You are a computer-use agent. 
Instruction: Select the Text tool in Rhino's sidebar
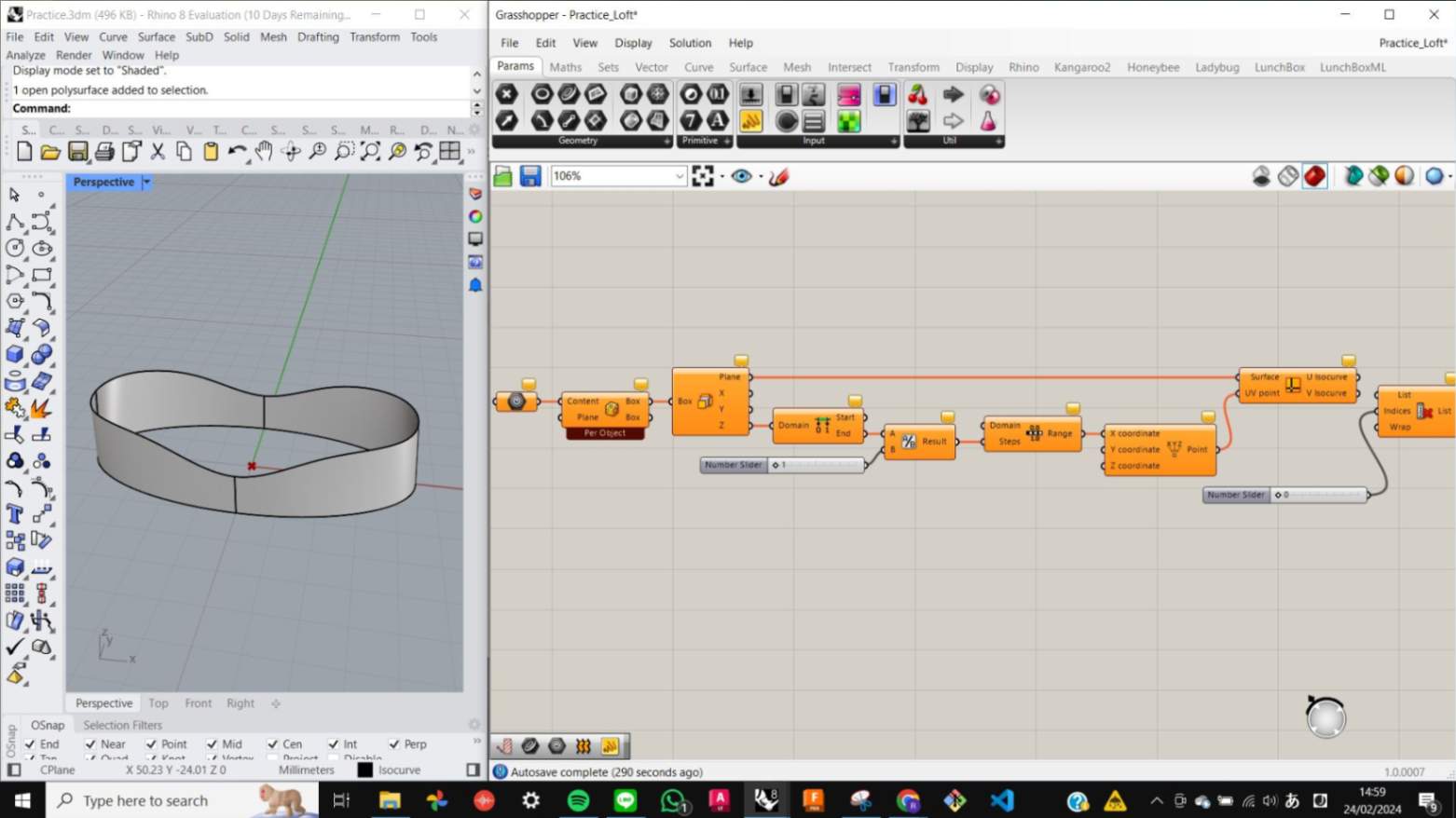coord(15,513)
